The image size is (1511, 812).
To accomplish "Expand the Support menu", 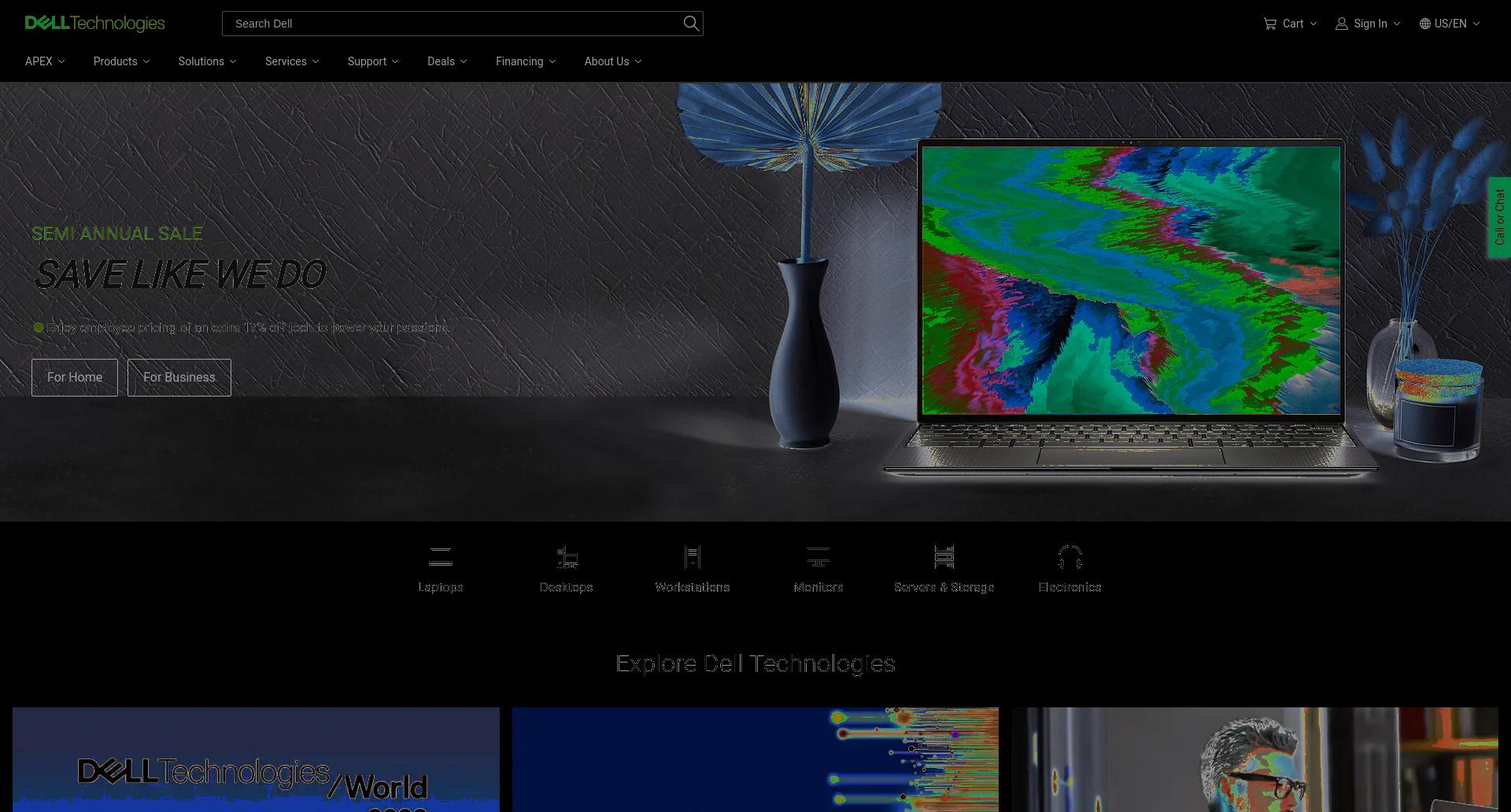I will click(373, 61).
